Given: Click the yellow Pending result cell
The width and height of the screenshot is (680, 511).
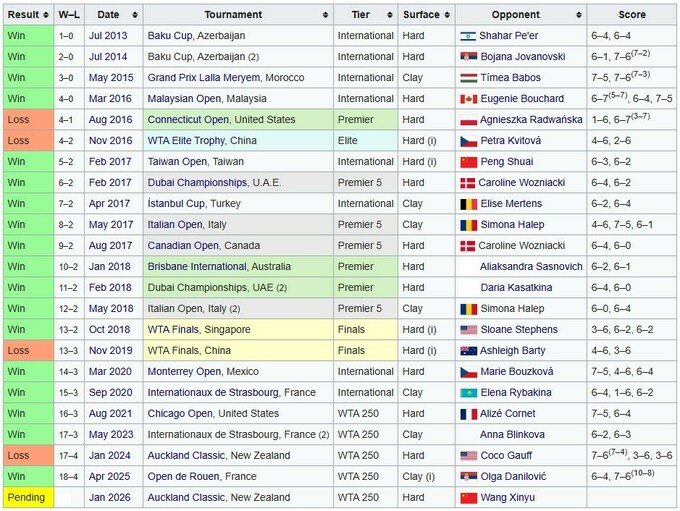Looking at the screenshot, I should pyautogui.click(x=27, y=498).
